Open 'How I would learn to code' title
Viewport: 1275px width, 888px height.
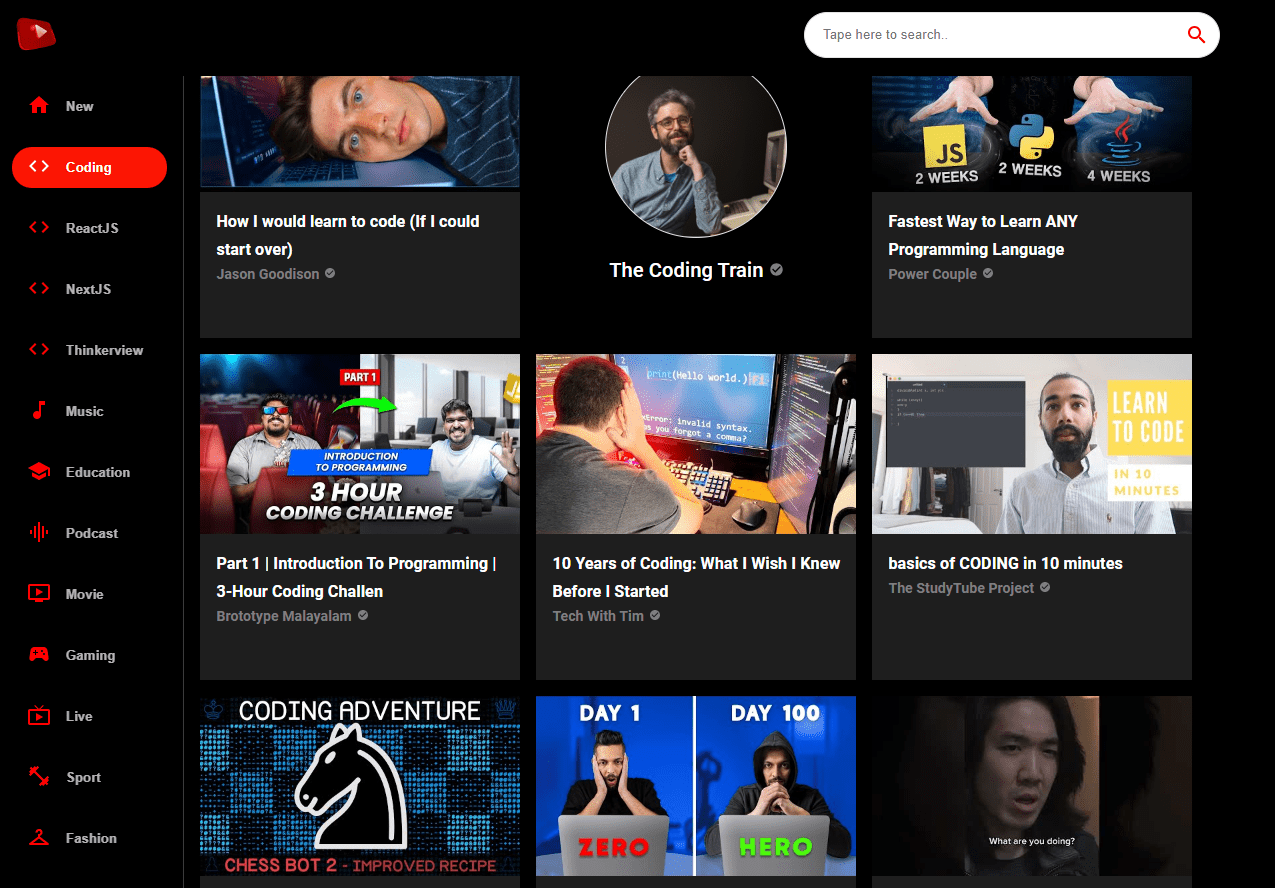[348, 235]
